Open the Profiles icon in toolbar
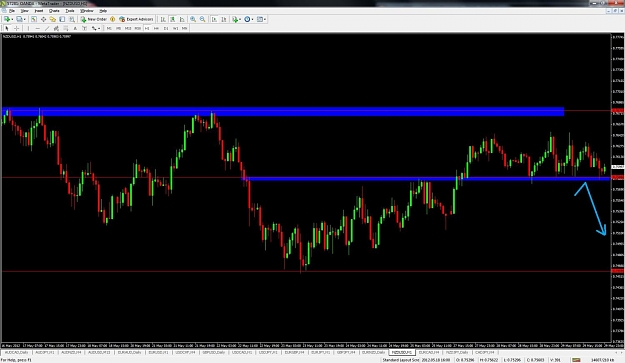The height and width of the screenshot is (363, 625). click(19, 19)
